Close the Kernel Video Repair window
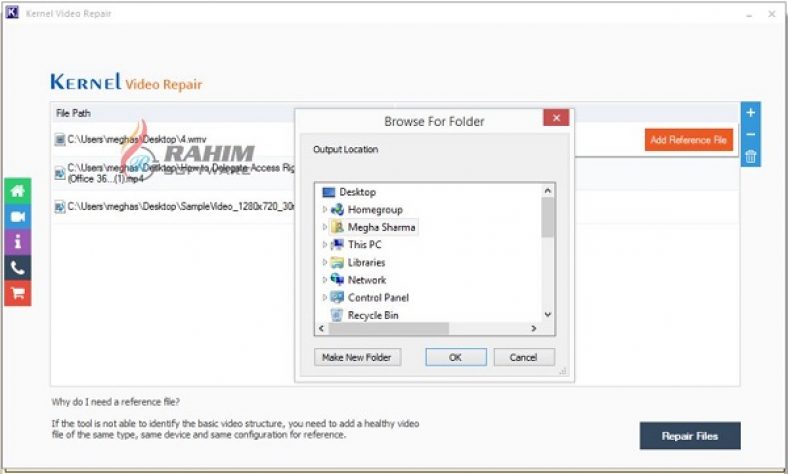 tap(772, 15)
